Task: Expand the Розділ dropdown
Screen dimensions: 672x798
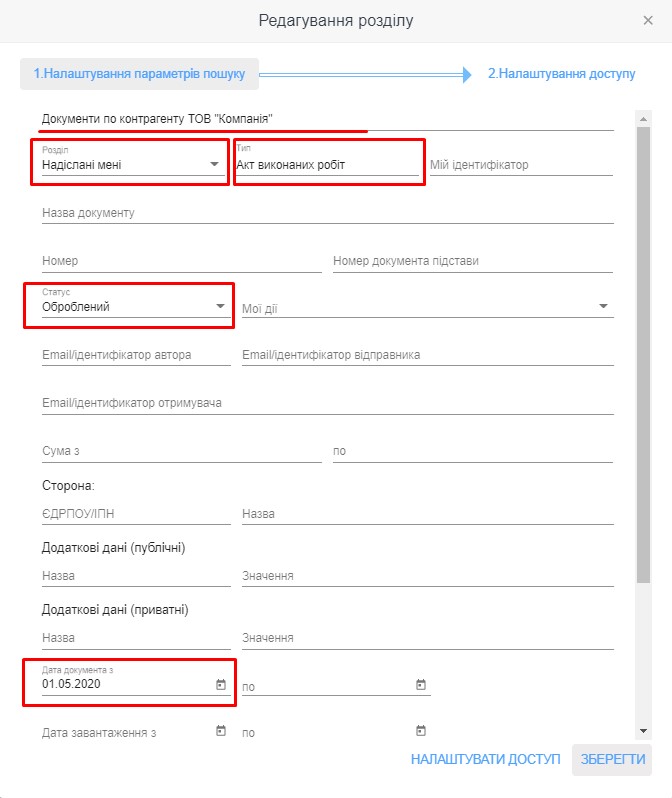Action: tap(214, 165)
